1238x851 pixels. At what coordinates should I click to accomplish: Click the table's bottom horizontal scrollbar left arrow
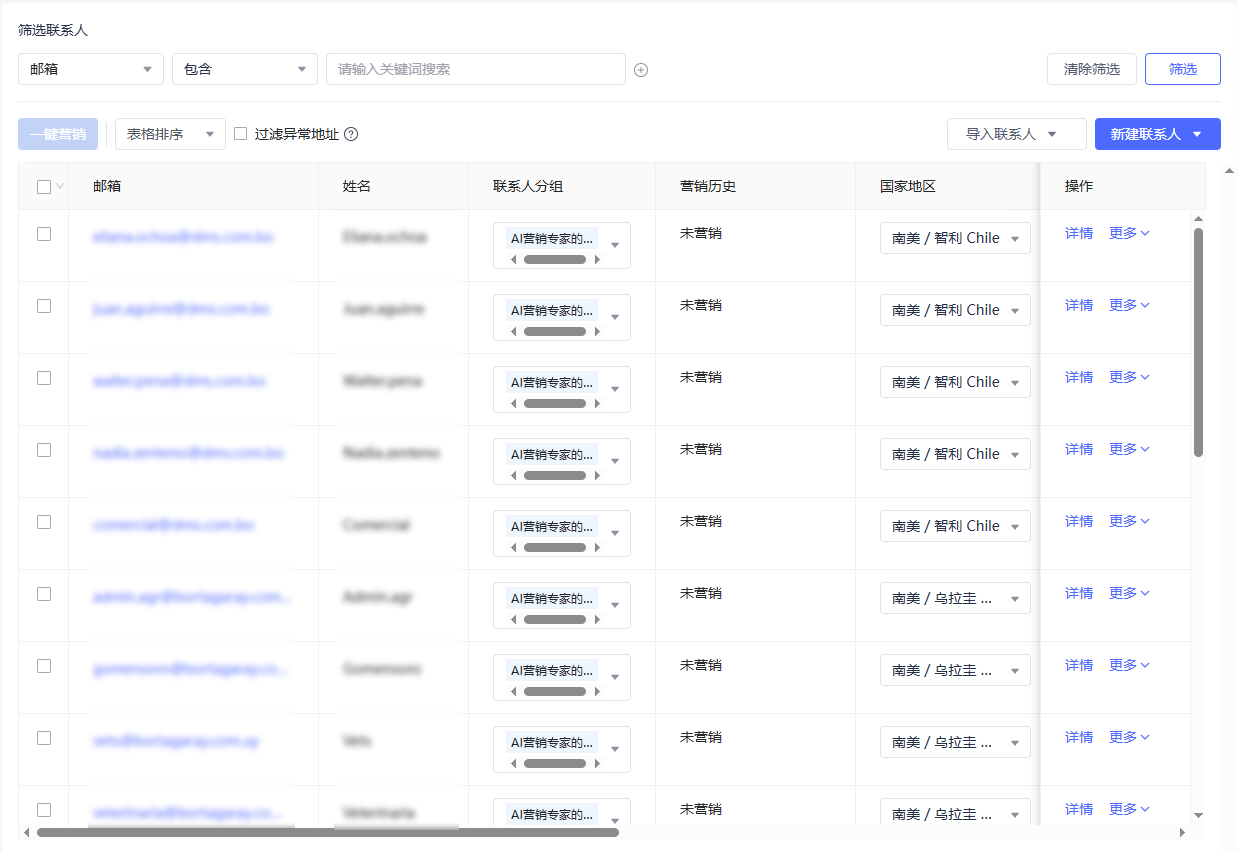[x=26, y=832]
